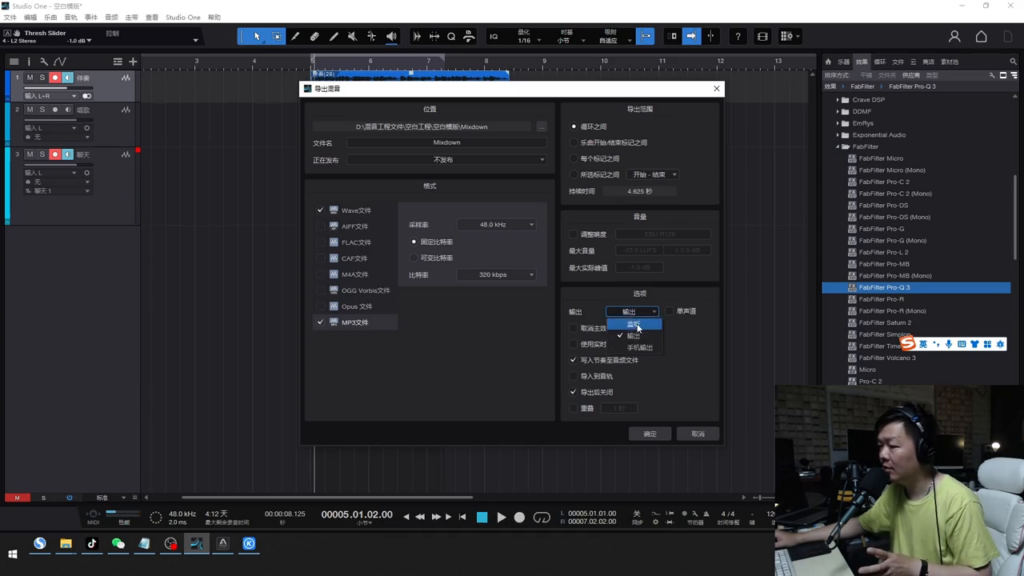The image size is (1024, 576).
Task: Expand the Crave DSP folder
Action: point(838,100)
